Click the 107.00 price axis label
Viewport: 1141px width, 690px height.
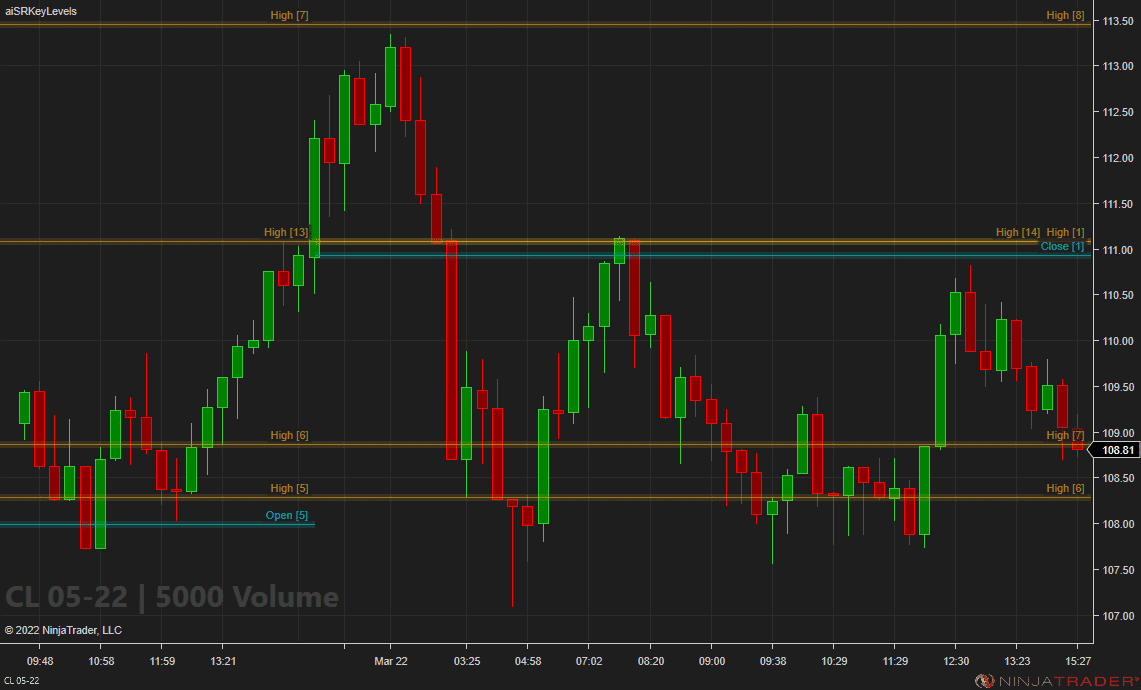pos(1116,616)
